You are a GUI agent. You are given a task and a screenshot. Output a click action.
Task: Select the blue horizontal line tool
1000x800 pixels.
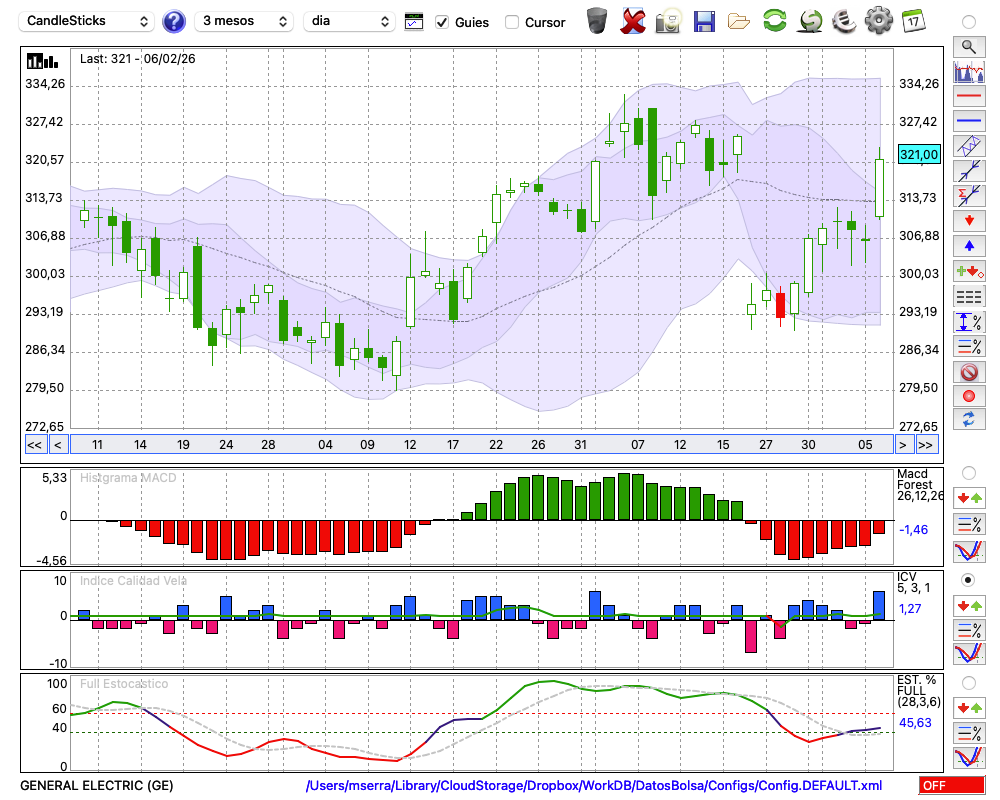pyautogui.click(x=968, y=121)
